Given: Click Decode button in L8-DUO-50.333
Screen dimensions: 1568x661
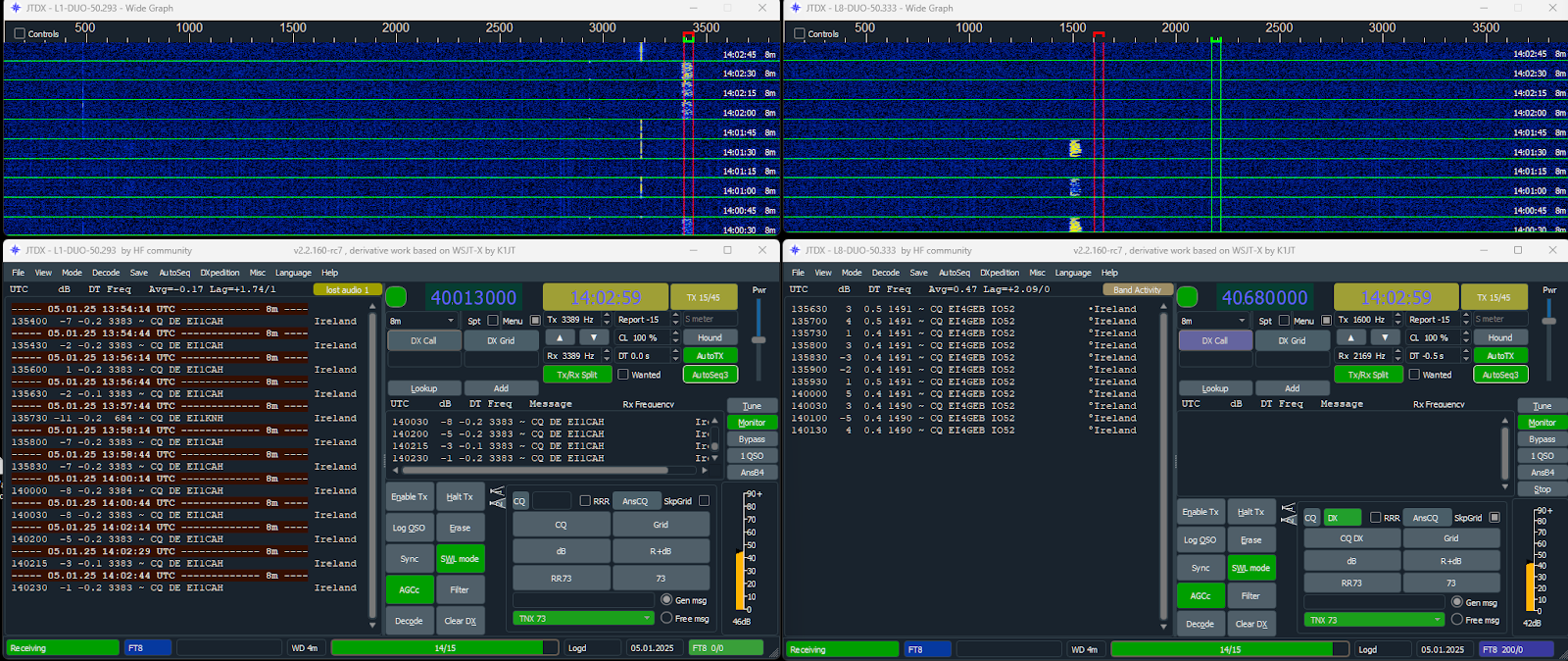Looking at the screenshot, I should (1200, 624).
